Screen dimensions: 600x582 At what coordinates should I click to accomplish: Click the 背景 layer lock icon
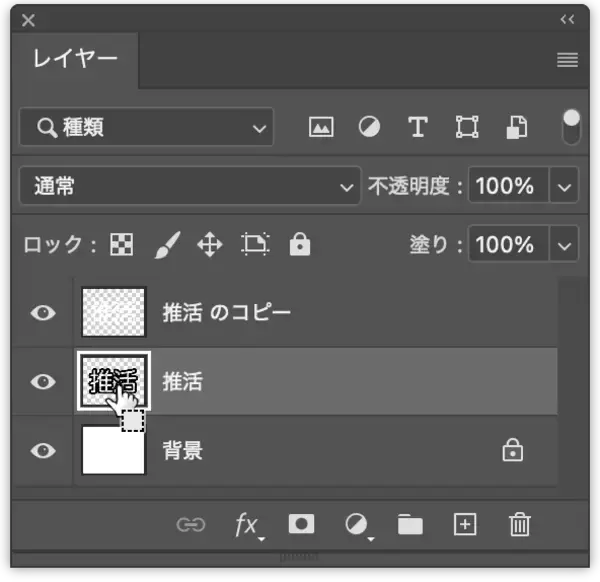pos(512,450)
